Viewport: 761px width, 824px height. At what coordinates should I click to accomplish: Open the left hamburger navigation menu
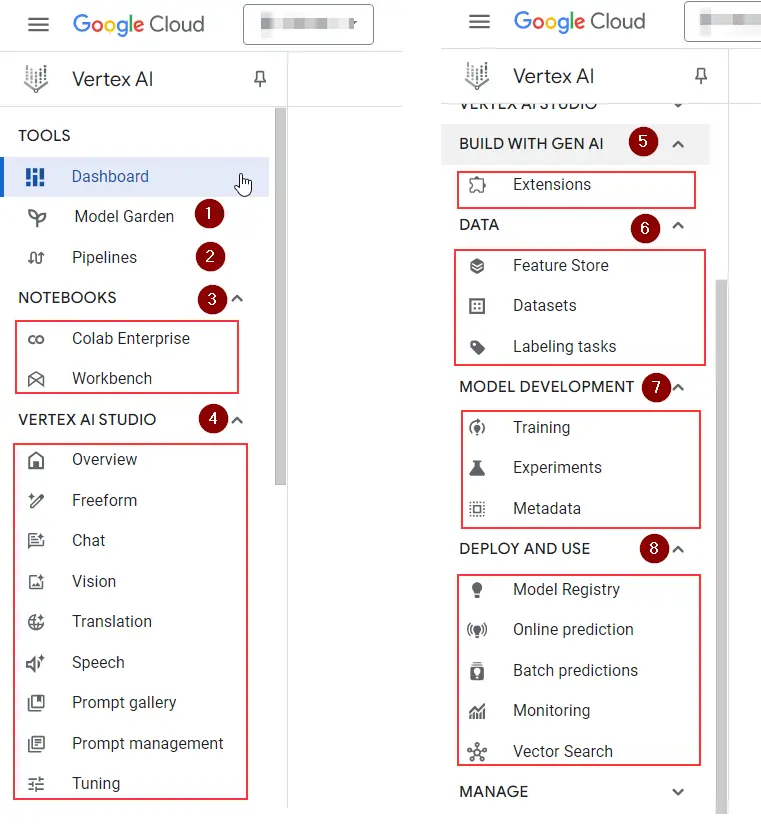pyautogui.click(x=38, y=24)
